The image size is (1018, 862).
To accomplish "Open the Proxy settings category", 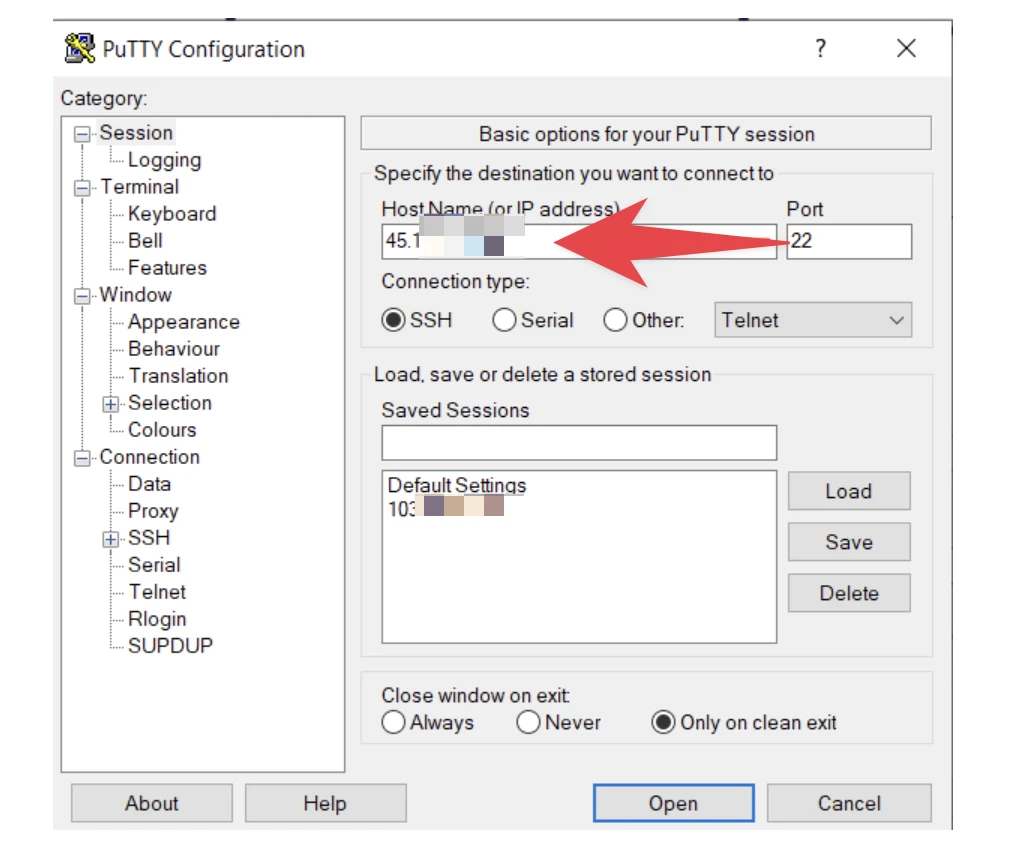I will point(153,511).
